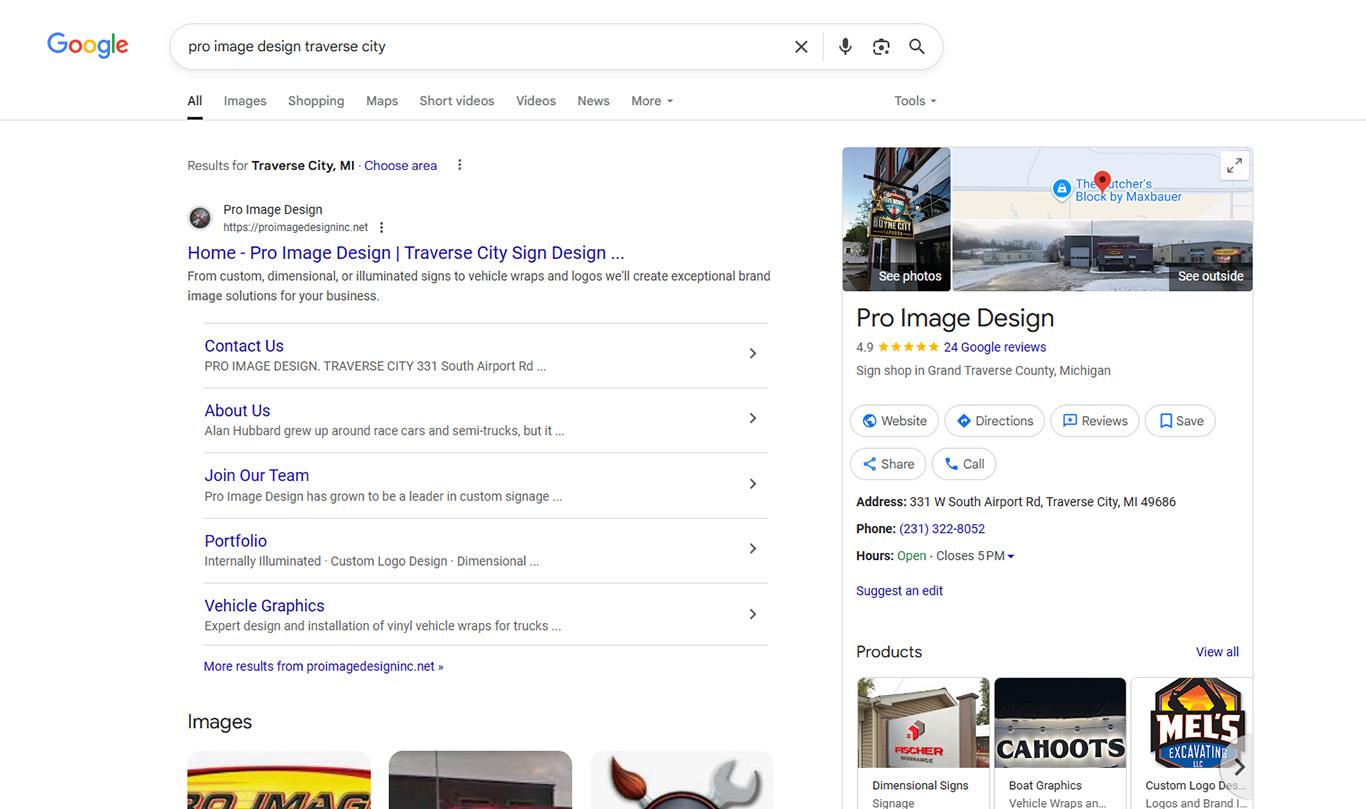This screenshot has width=1366, height=809.
Task: Open Google Lens image search
Action: click(881, 46)
